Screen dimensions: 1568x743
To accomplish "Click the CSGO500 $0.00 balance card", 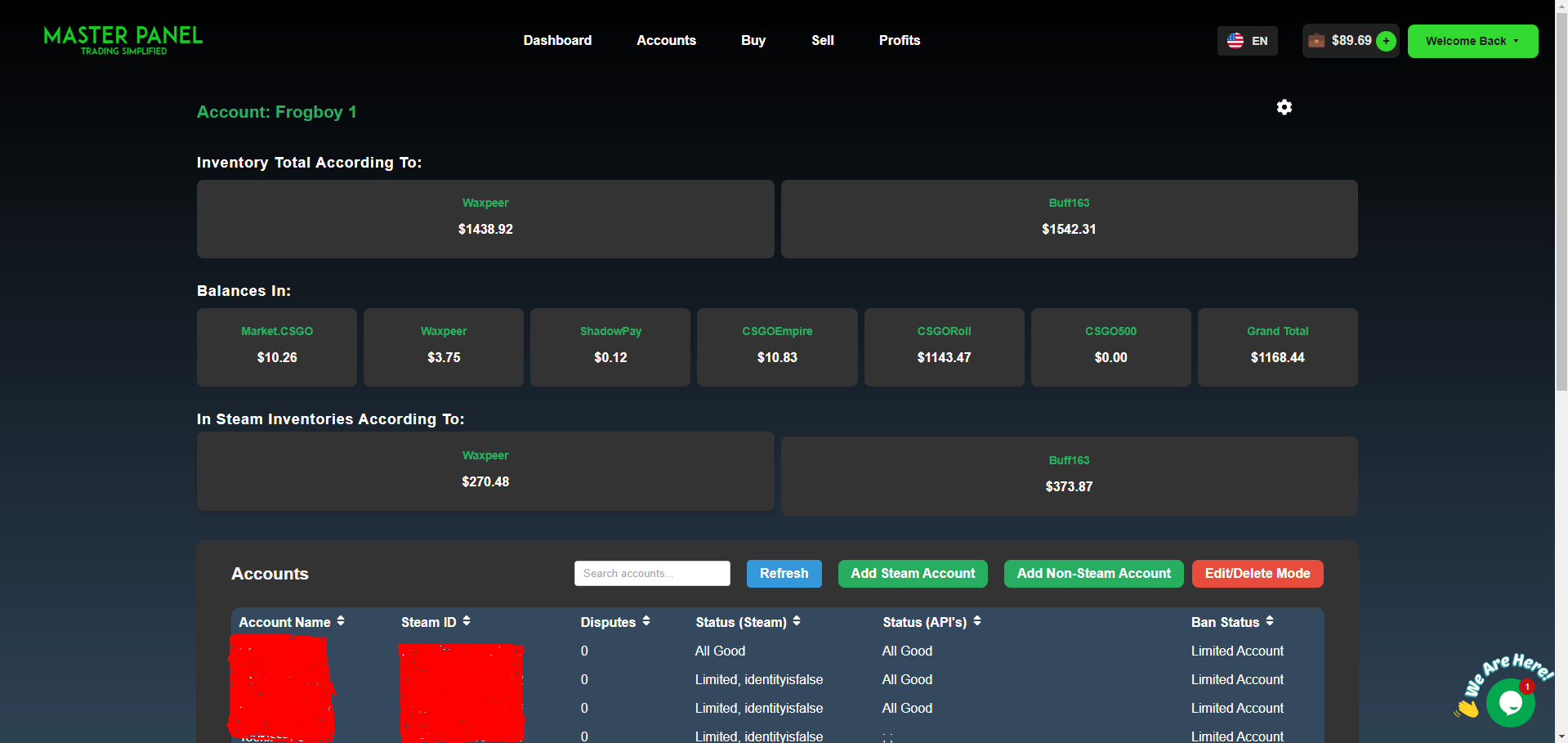I will 1110,347.
